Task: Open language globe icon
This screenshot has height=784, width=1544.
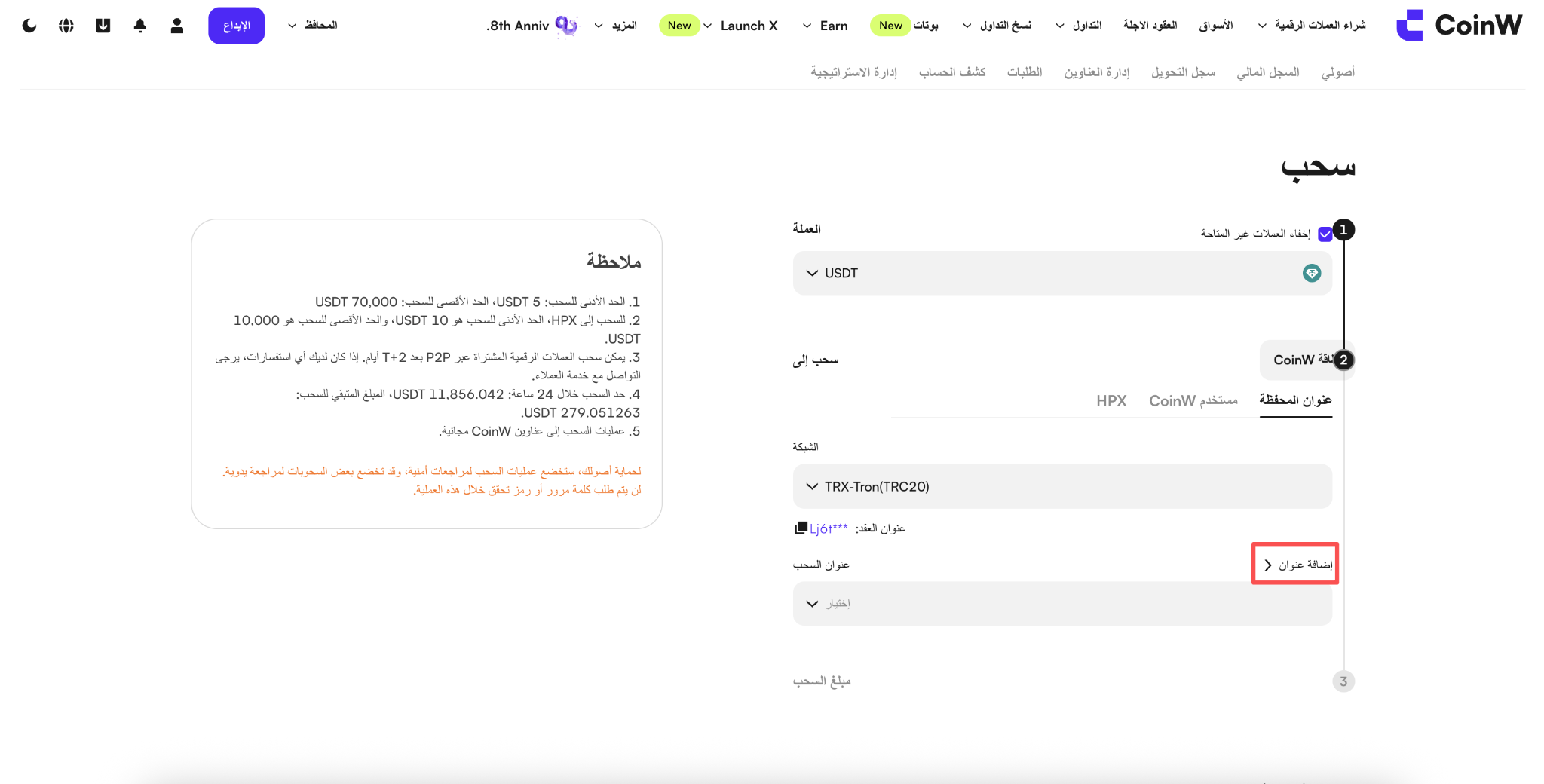Action: coord(66,26)
